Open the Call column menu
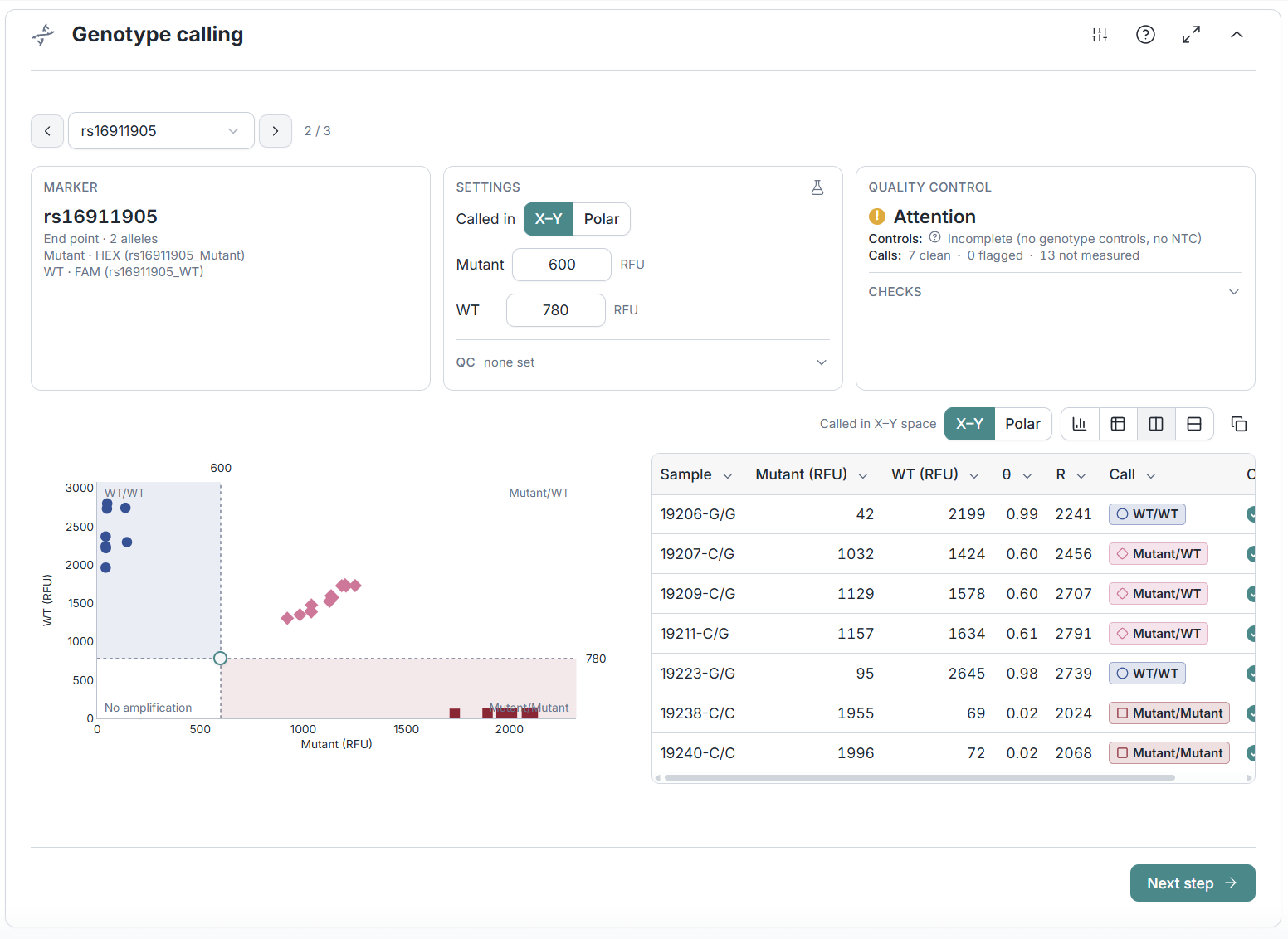1288x939 pixels. click(x=1151, y=475)
